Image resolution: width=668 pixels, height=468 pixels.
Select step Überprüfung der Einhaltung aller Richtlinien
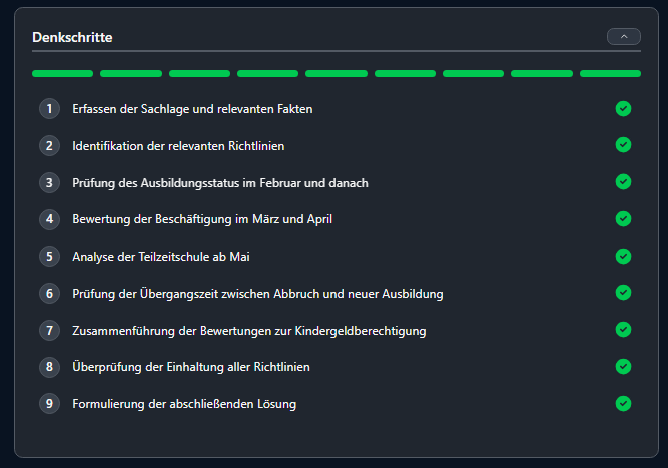tap(190, 367)
